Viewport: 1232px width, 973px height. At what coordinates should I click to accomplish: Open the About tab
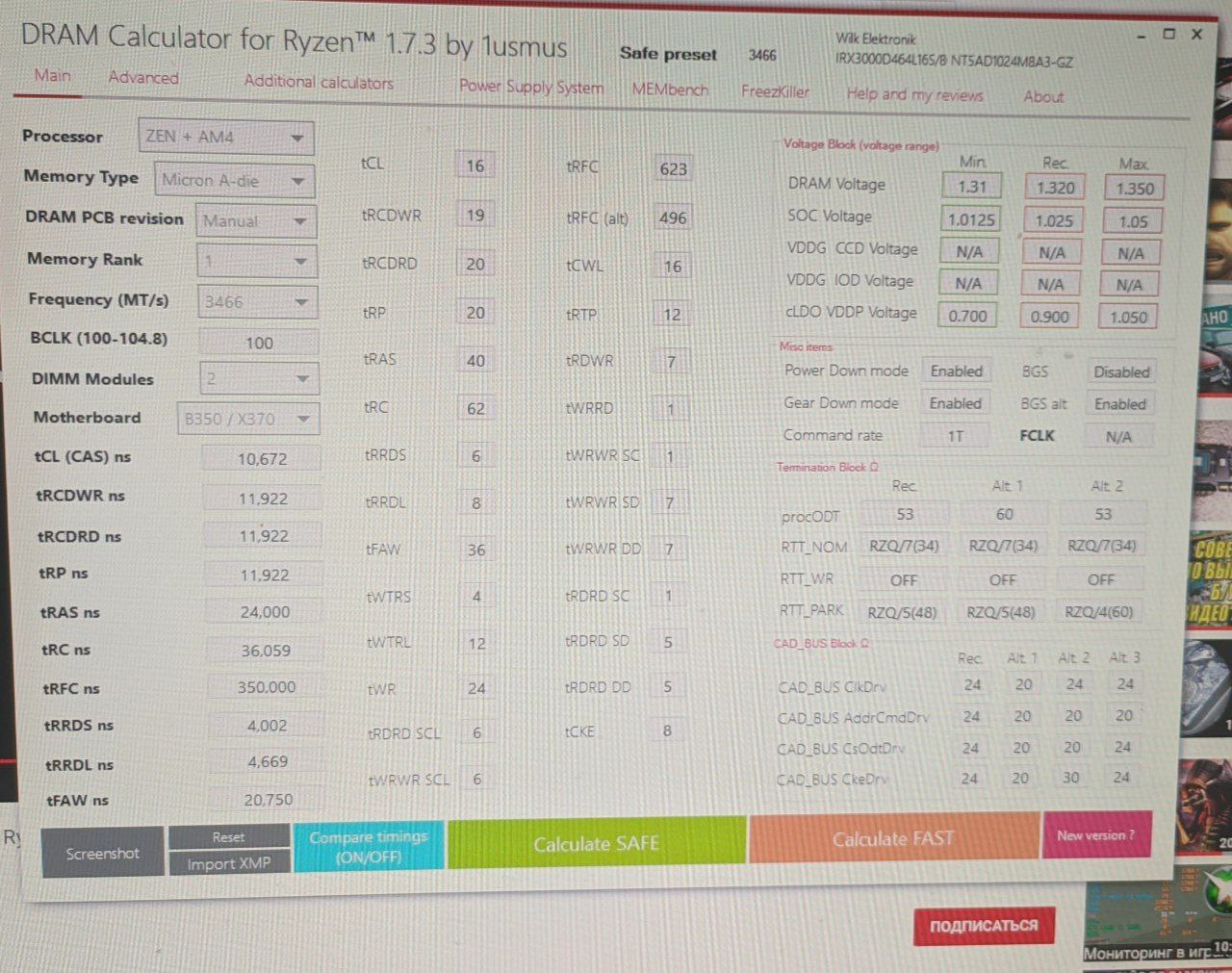pyautogui.click(x=1043, y=96)
